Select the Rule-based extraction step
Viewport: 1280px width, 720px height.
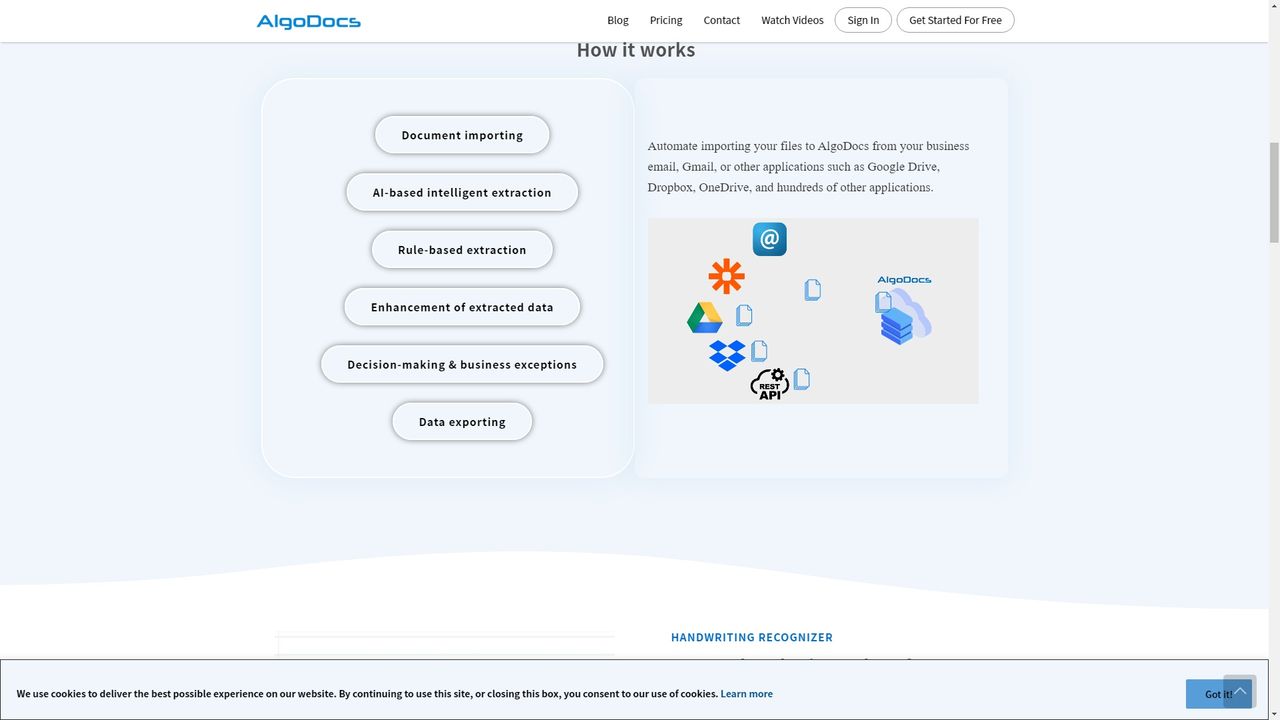coord(462,250)
